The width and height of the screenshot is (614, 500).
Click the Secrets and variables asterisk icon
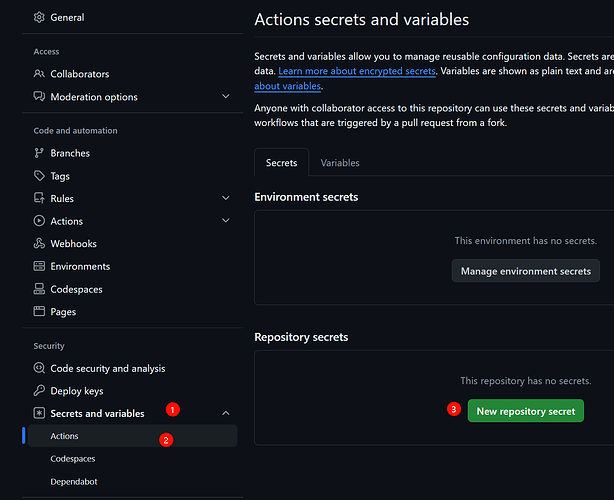click(x=39, y=413)
